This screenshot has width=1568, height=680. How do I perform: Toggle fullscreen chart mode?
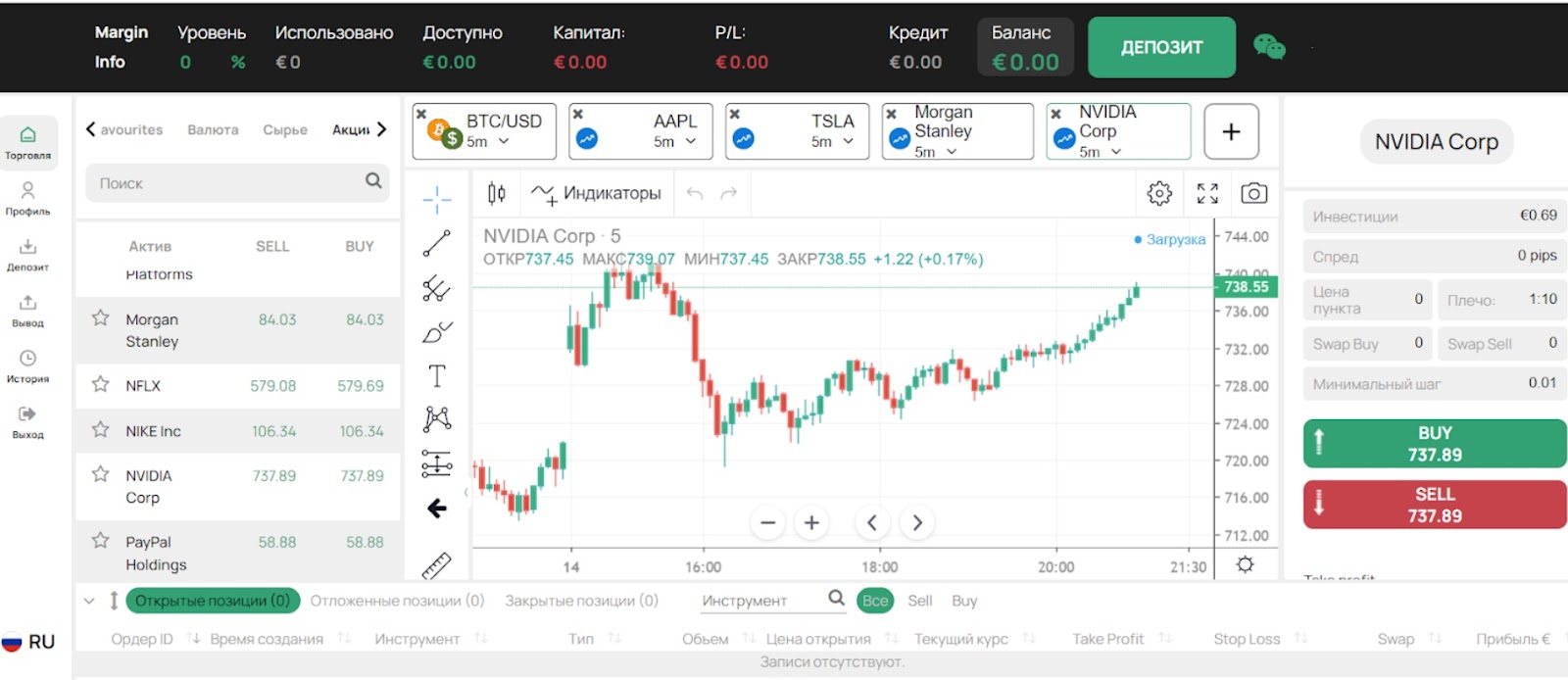click(1207, 193)
